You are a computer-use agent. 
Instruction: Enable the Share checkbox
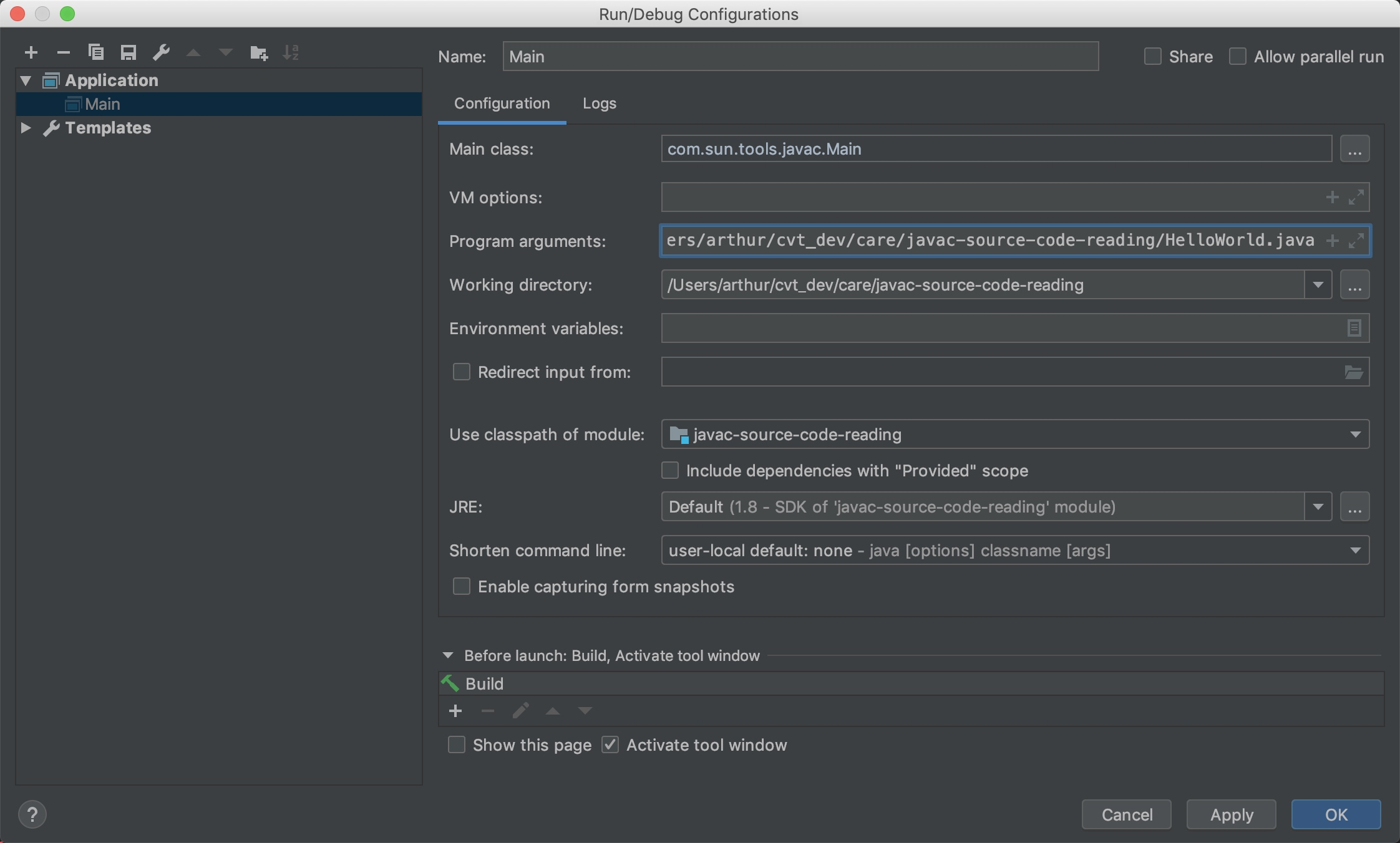[x=1153, y=57]
